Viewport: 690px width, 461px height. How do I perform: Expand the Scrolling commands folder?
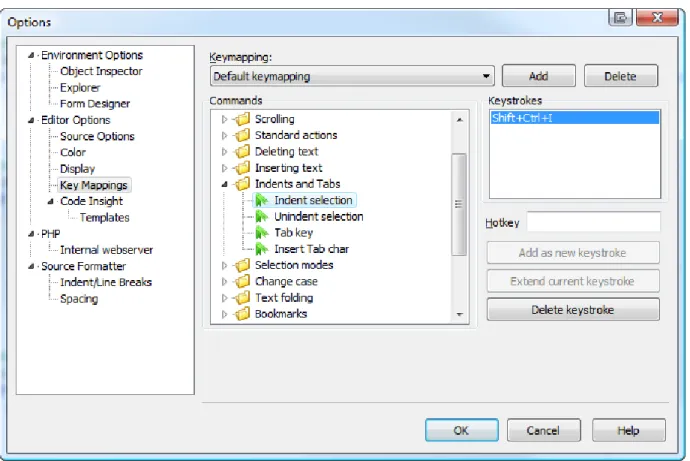[224, 119]
